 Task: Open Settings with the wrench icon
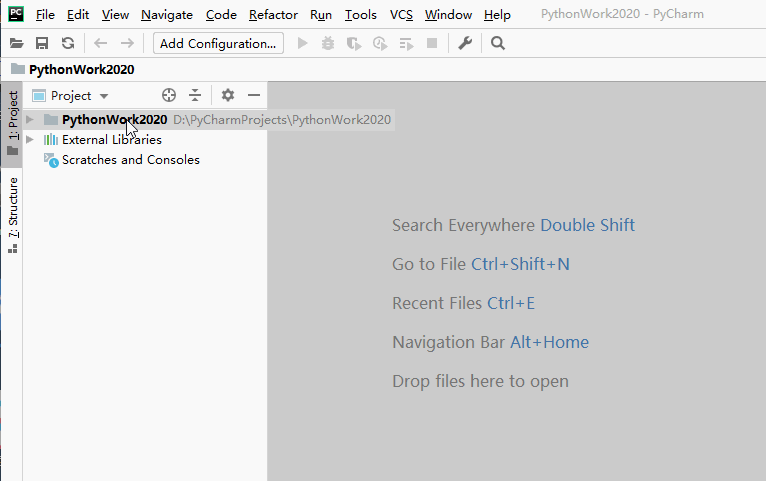coord(465,43)
